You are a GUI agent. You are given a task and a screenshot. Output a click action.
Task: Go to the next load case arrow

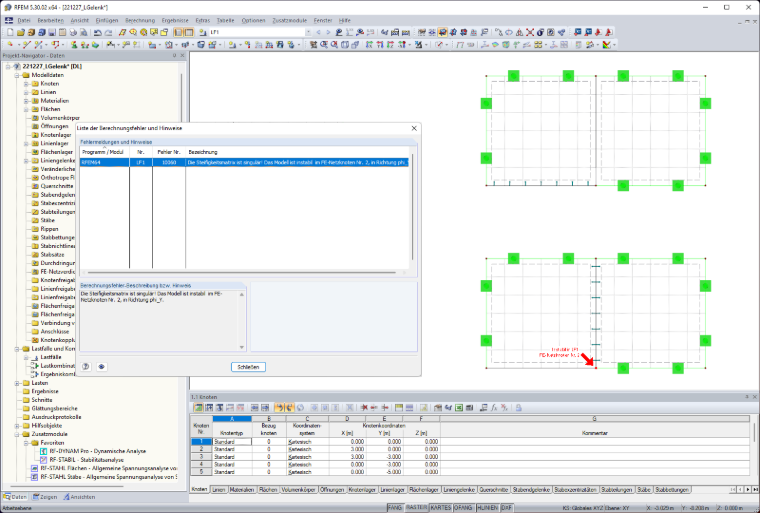tap(328, 32)
